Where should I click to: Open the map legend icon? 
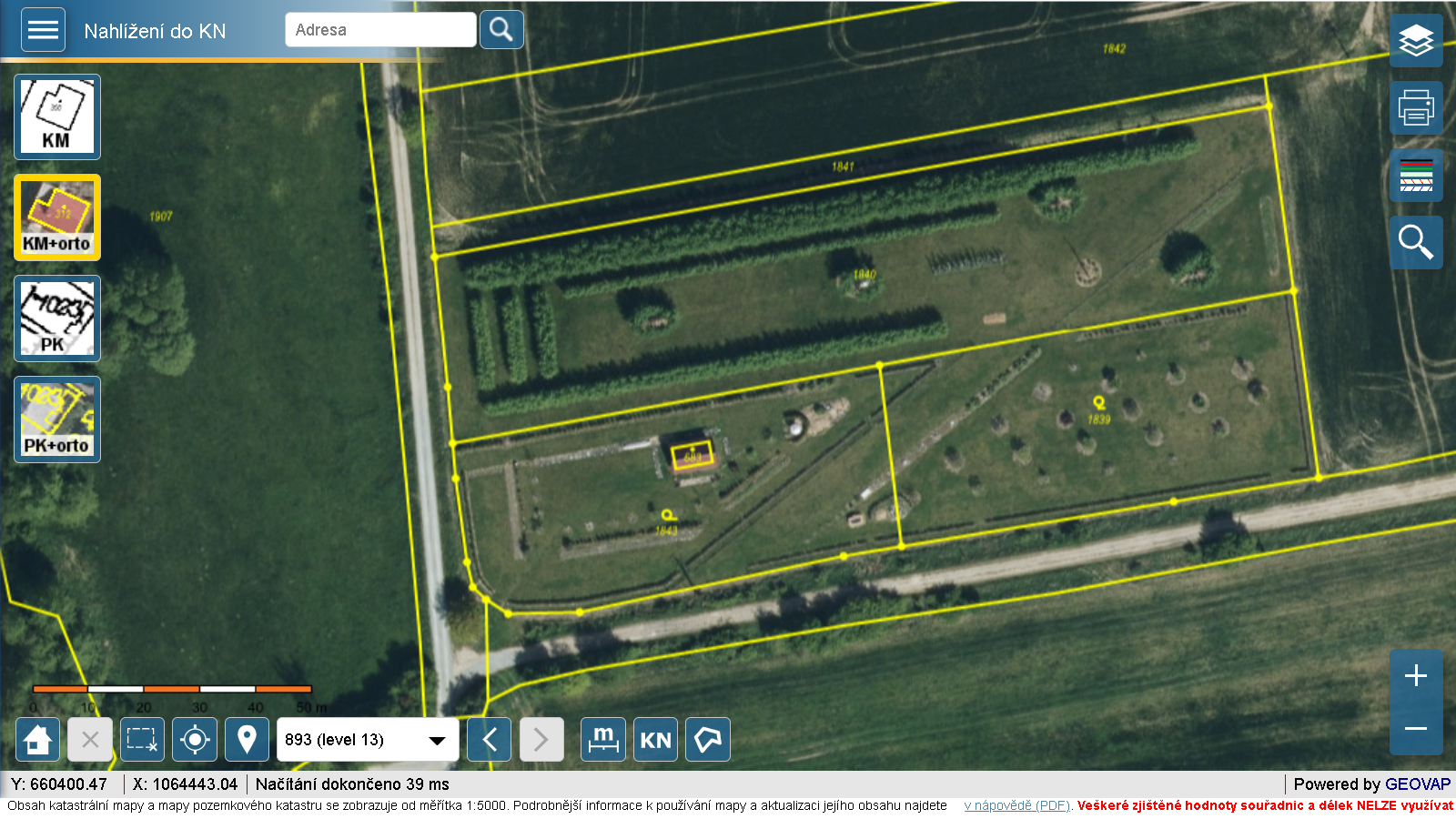[1415, 176]
